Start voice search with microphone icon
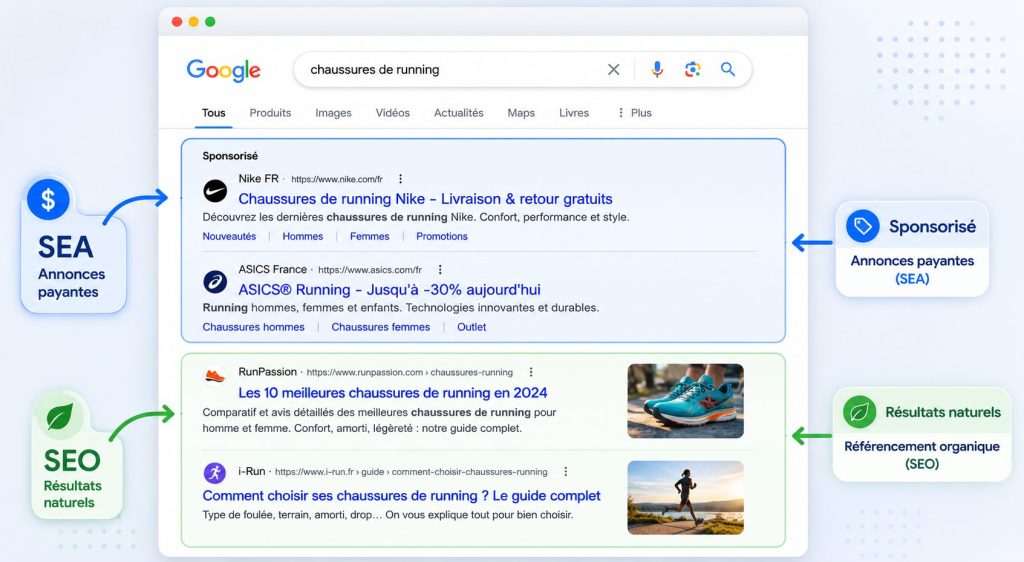This screenshot has width=1024, height=562. 657,69
